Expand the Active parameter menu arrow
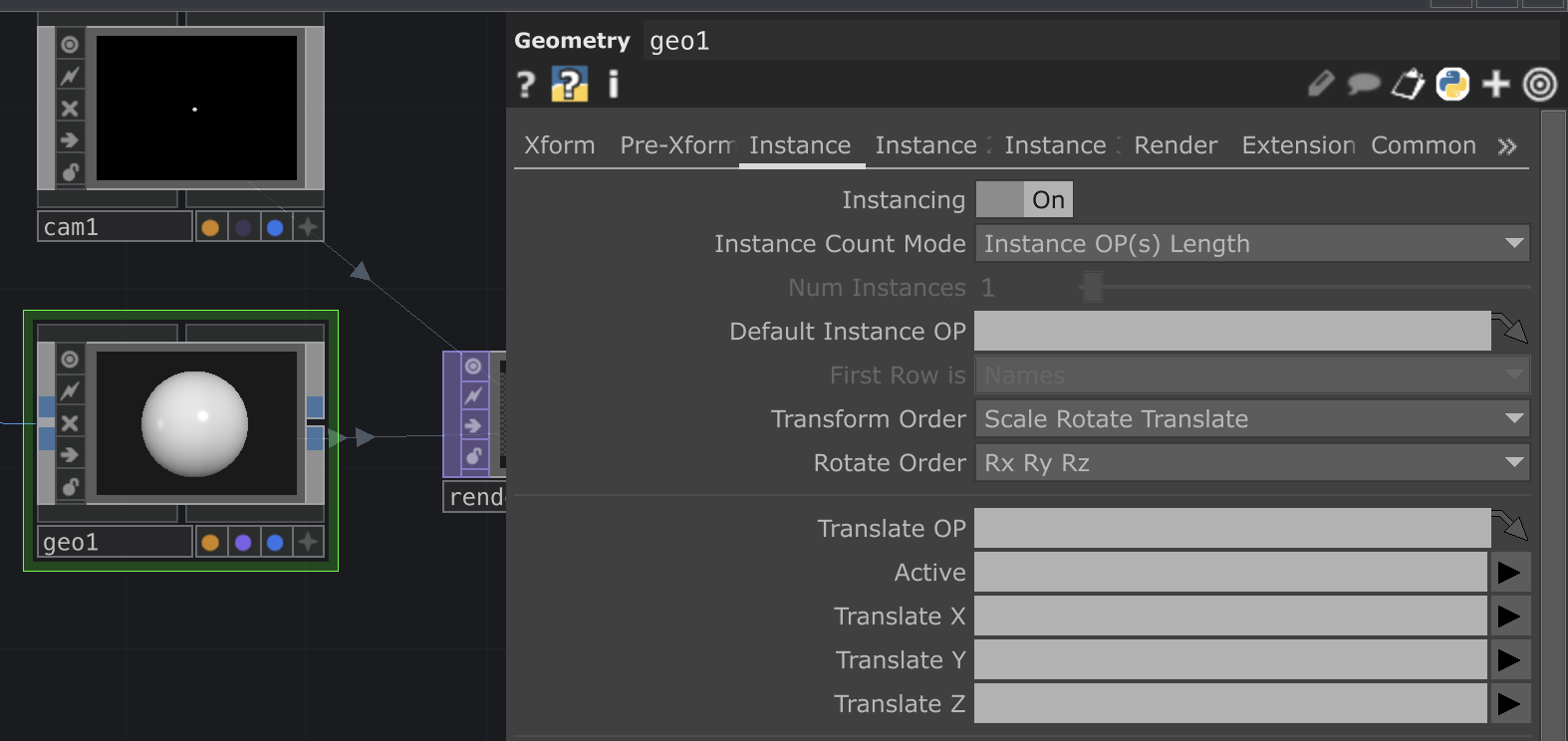 (1510, 573)
